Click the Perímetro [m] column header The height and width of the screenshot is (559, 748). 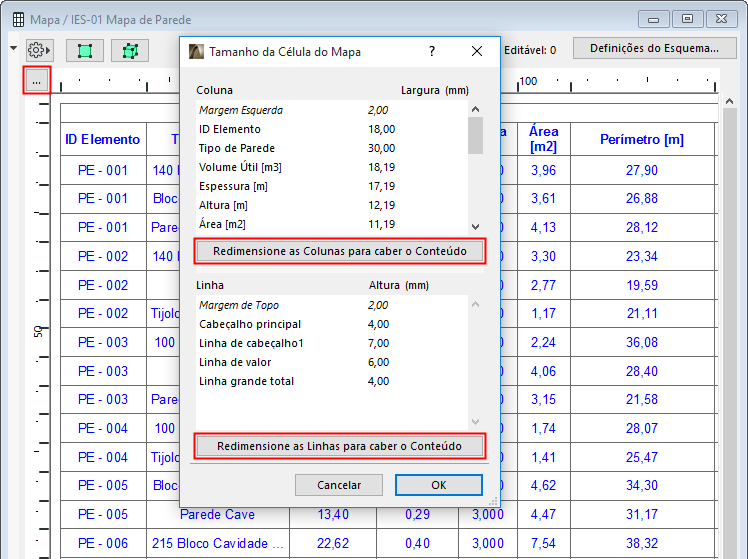[x=641, y=139]
